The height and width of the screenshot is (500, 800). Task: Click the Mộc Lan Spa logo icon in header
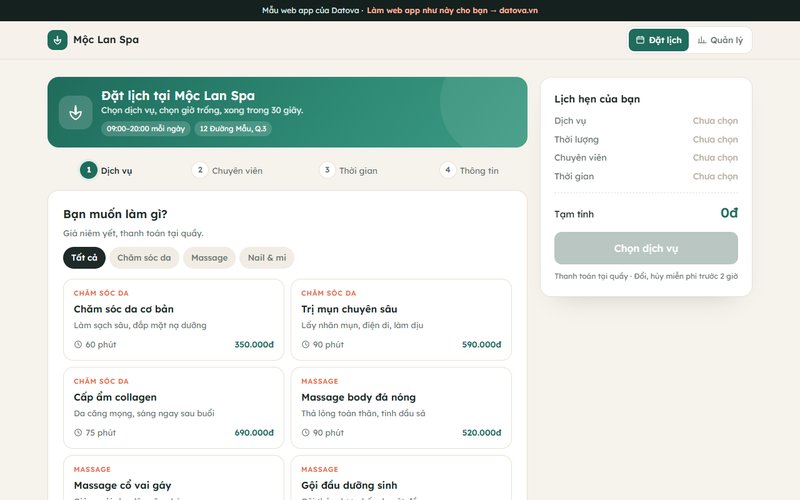click(x=57, y=40)
